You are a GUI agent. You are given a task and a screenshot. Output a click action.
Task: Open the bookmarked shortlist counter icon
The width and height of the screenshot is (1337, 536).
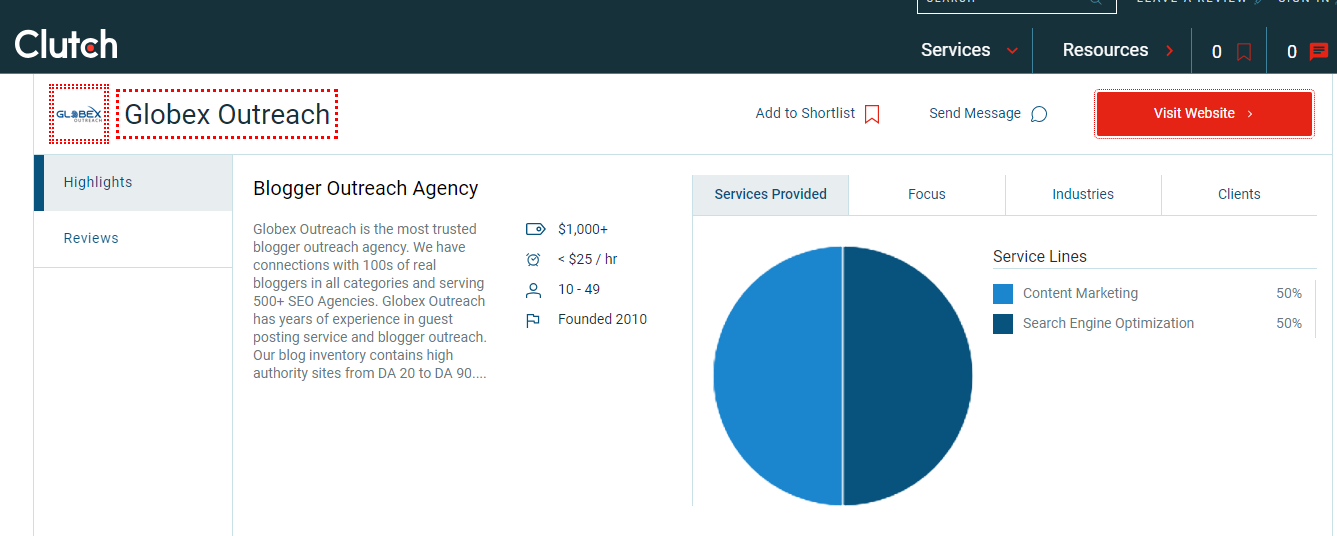[x=1244, y=52]
